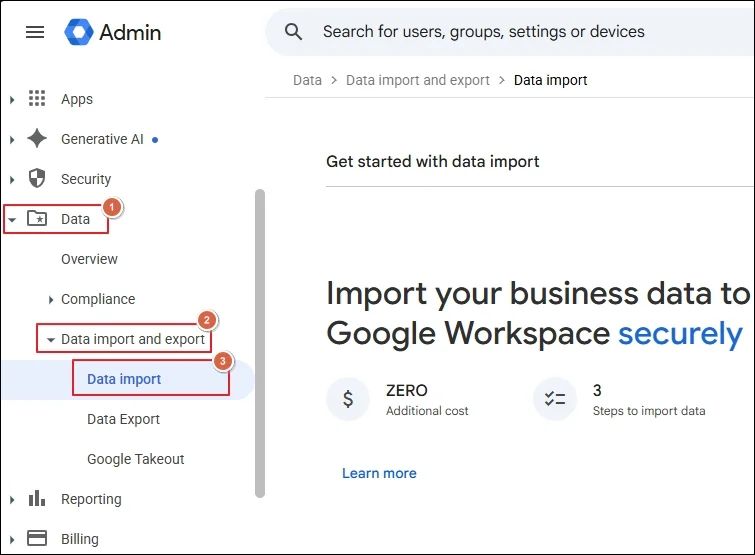Expand the Billing section arrow
Image resolution: width=755 pixels, height=555 pixels.
(x=12, y=540)
